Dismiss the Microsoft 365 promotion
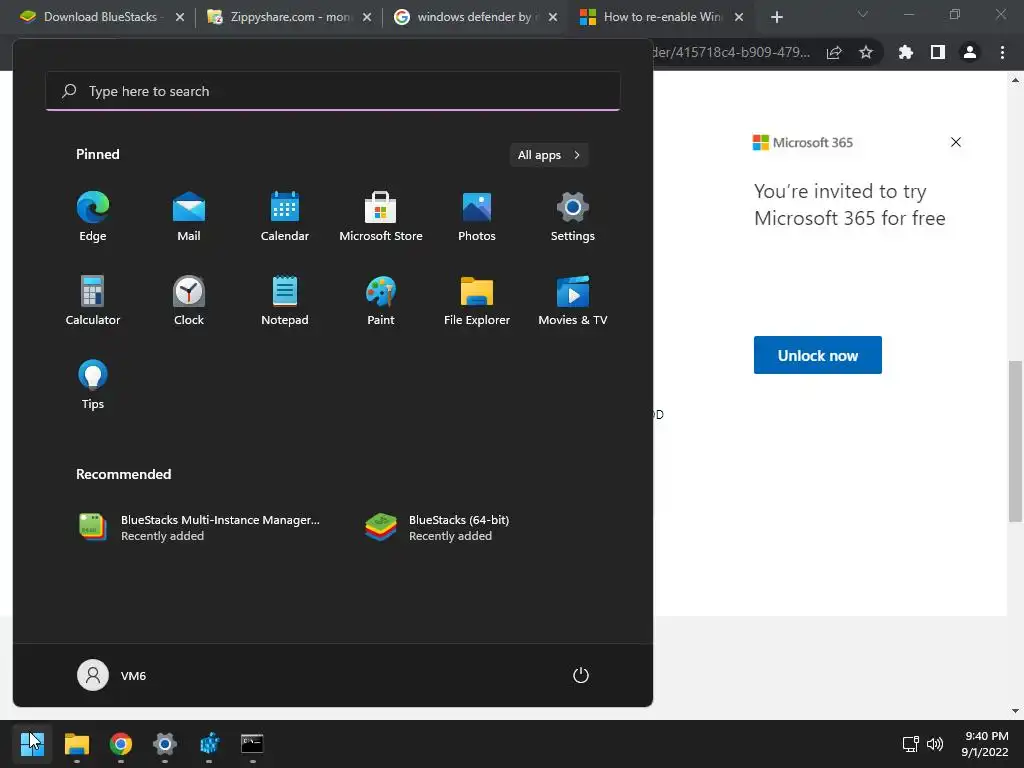The width and height of the screenshot is (1024, 768). [955, 142]
